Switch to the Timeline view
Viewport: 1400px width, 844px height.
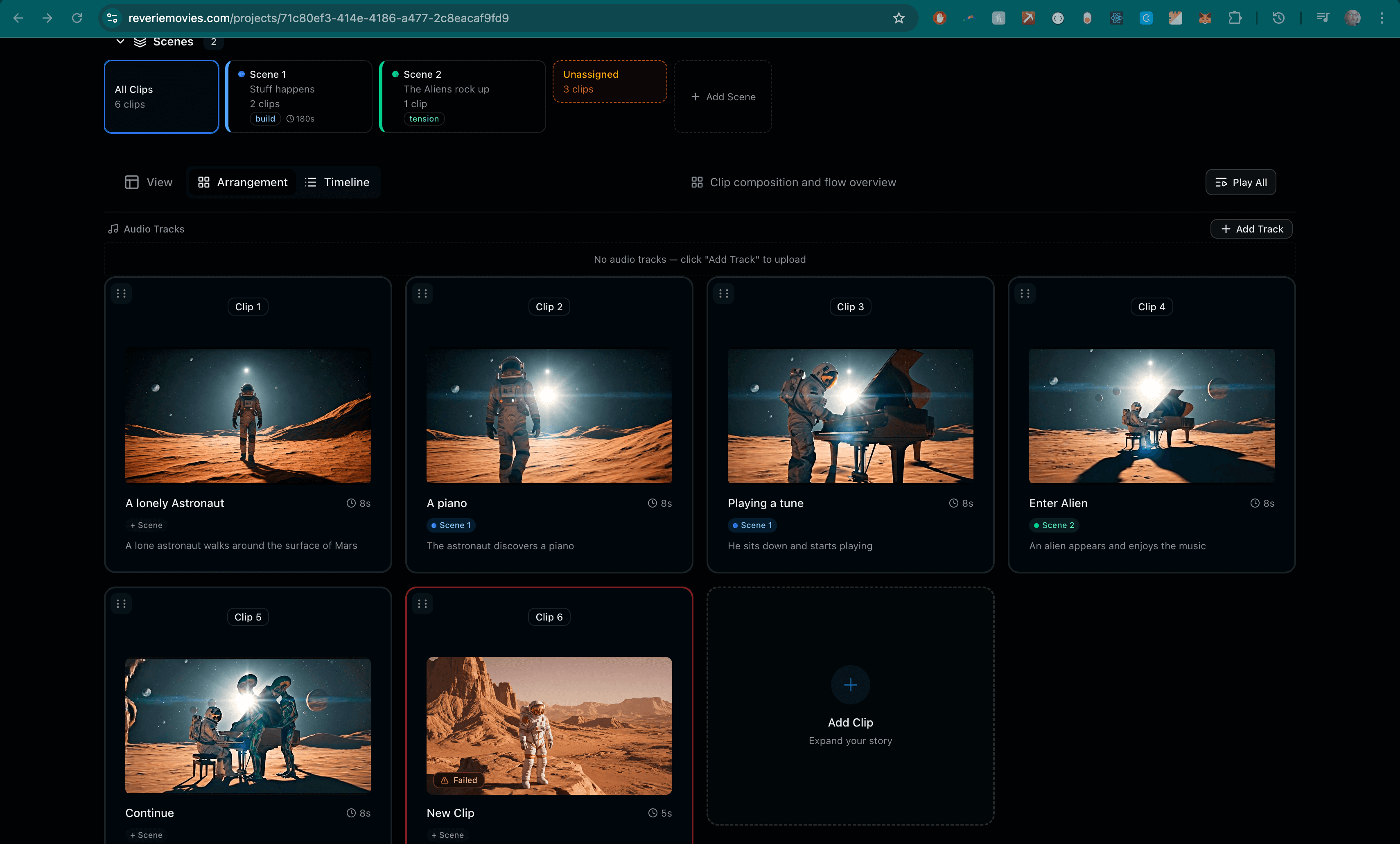(x=337, y=182)
